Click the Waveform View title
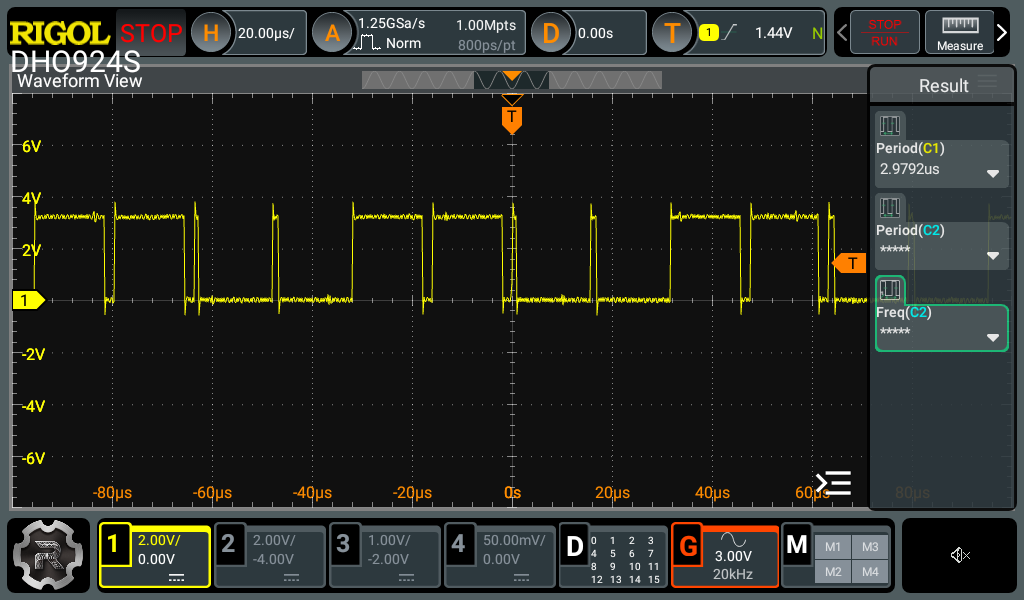The height and width of the screenshot is (600, 1024). tap(79, 81)
